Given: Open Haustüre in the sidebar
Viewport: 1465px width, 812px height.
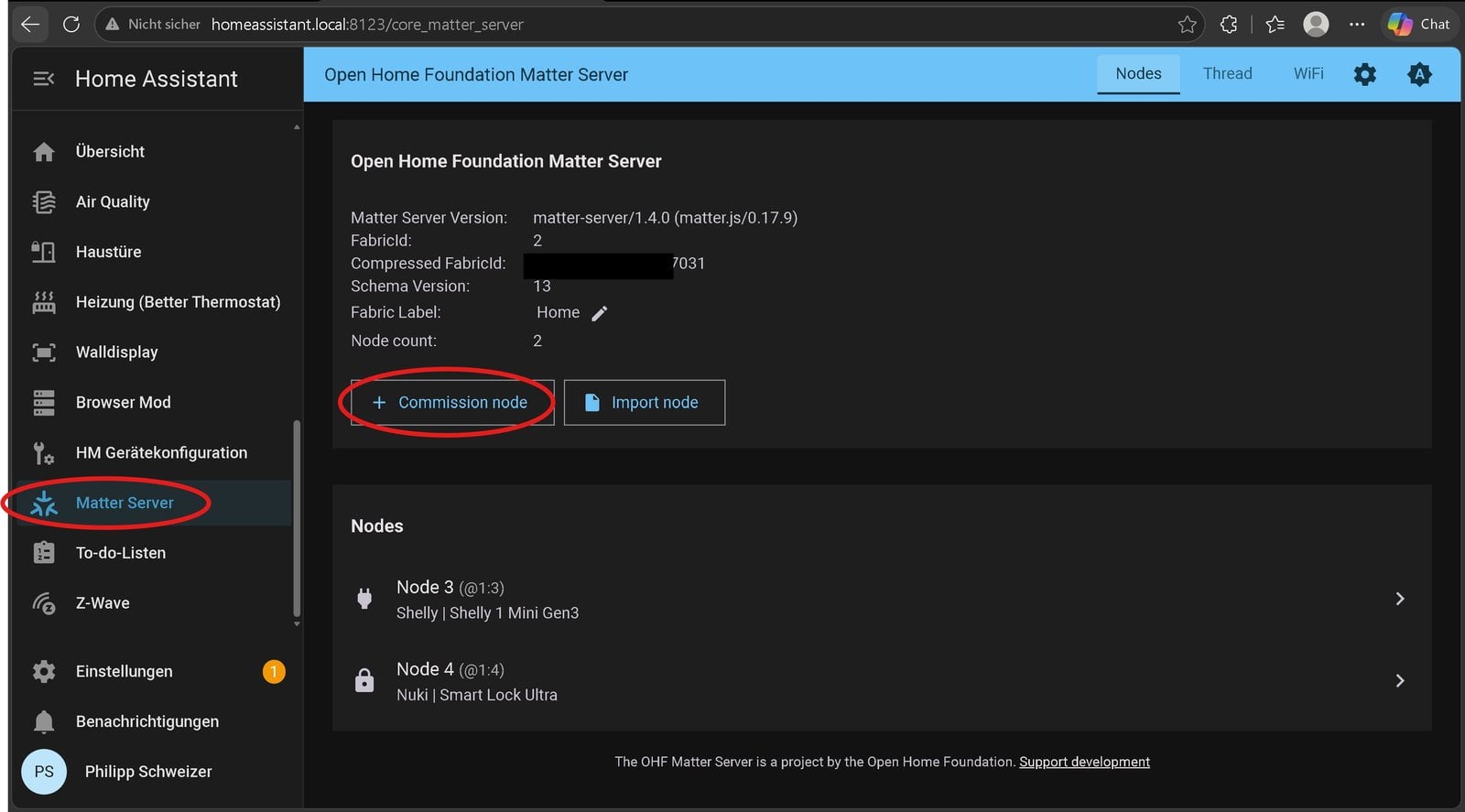Looking at the screenshot, I should [x=154, y=252].
